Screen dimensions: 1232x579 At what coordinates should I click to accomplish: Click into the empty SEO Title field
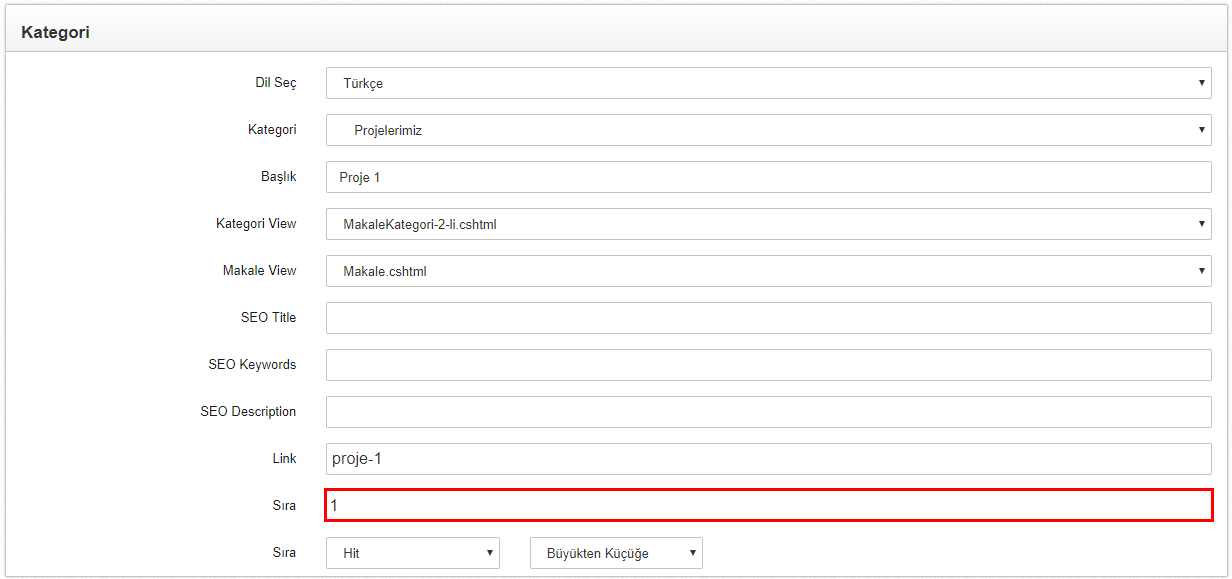[769, 318]
